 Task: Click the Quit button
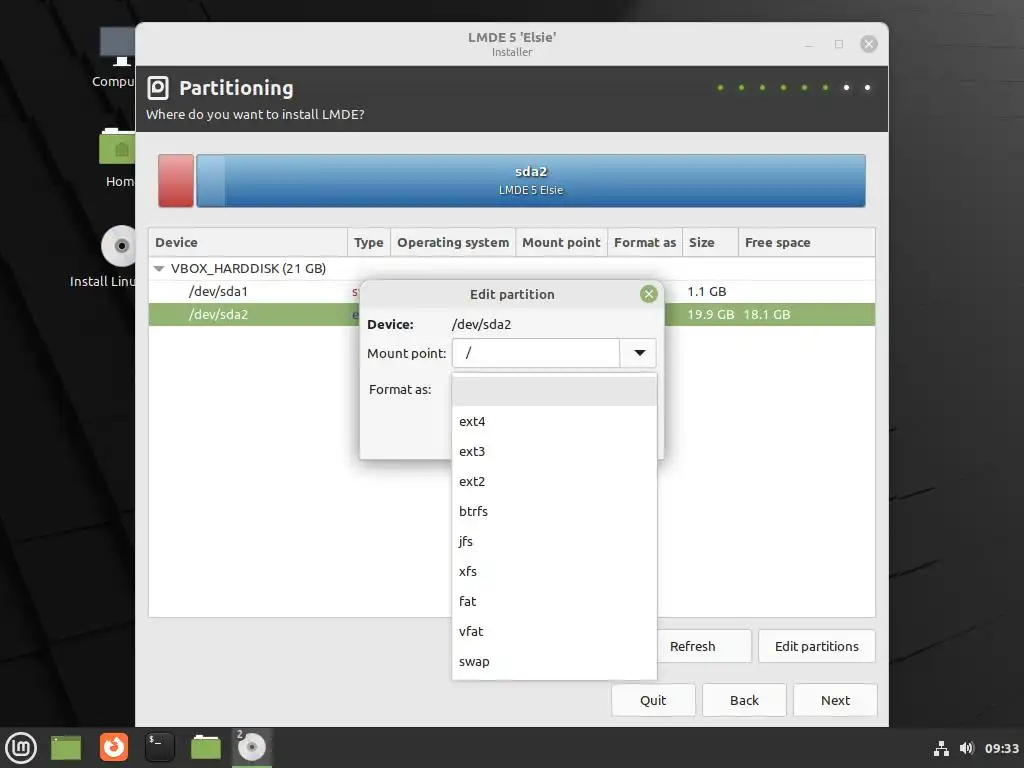652,700
